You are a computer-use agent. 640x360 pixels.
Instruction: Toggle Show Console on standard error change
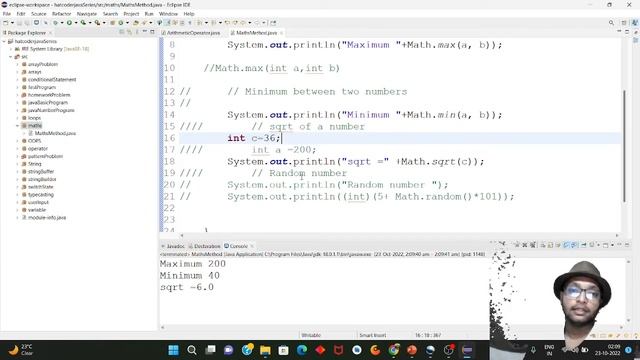[x=574, y=245]
